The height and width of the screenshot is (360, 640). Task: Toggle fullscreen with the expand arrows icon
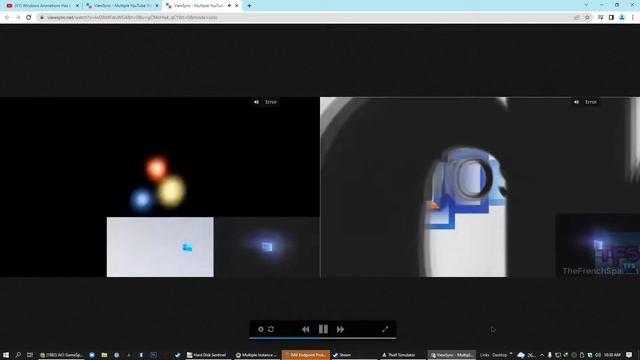(385, 329)
